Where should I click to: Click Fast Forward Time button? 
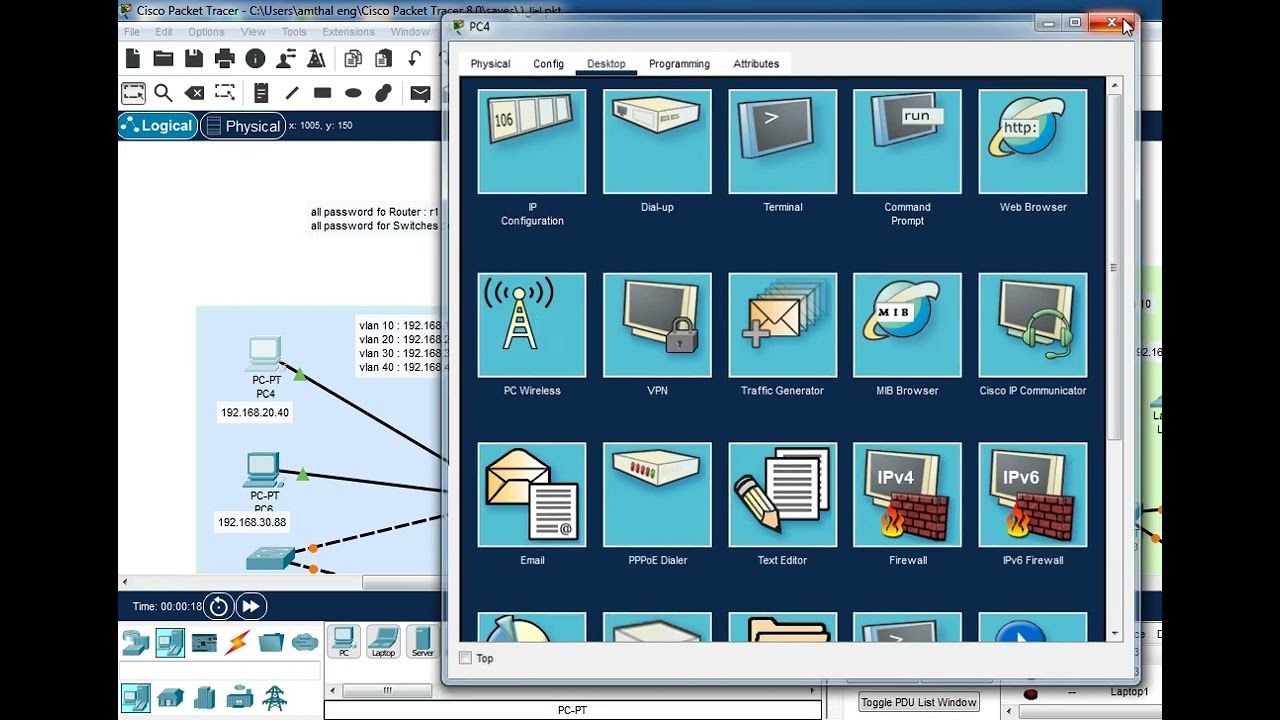[251, 606]
